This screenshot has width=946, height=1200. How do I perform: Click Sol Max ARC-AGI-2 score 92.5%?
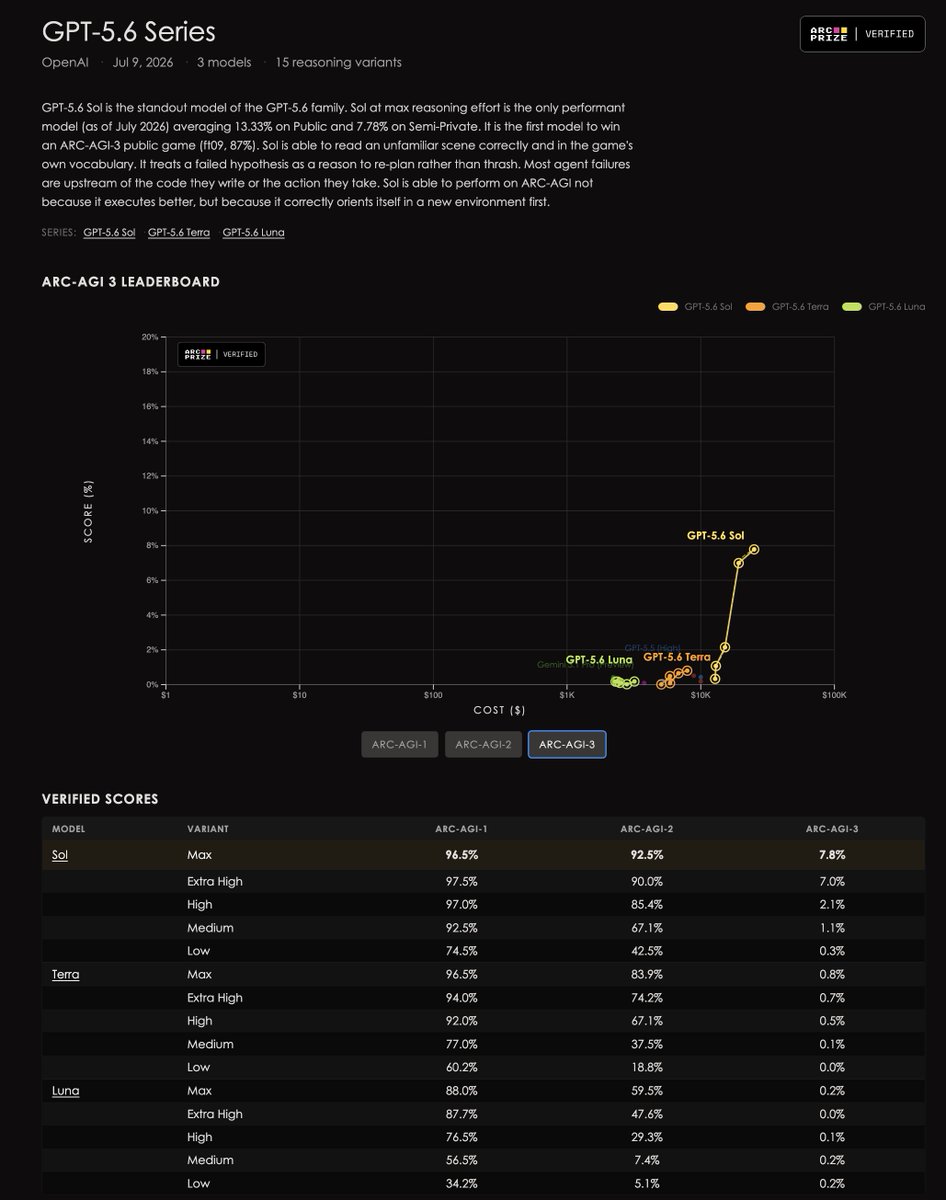pos(647,855)
